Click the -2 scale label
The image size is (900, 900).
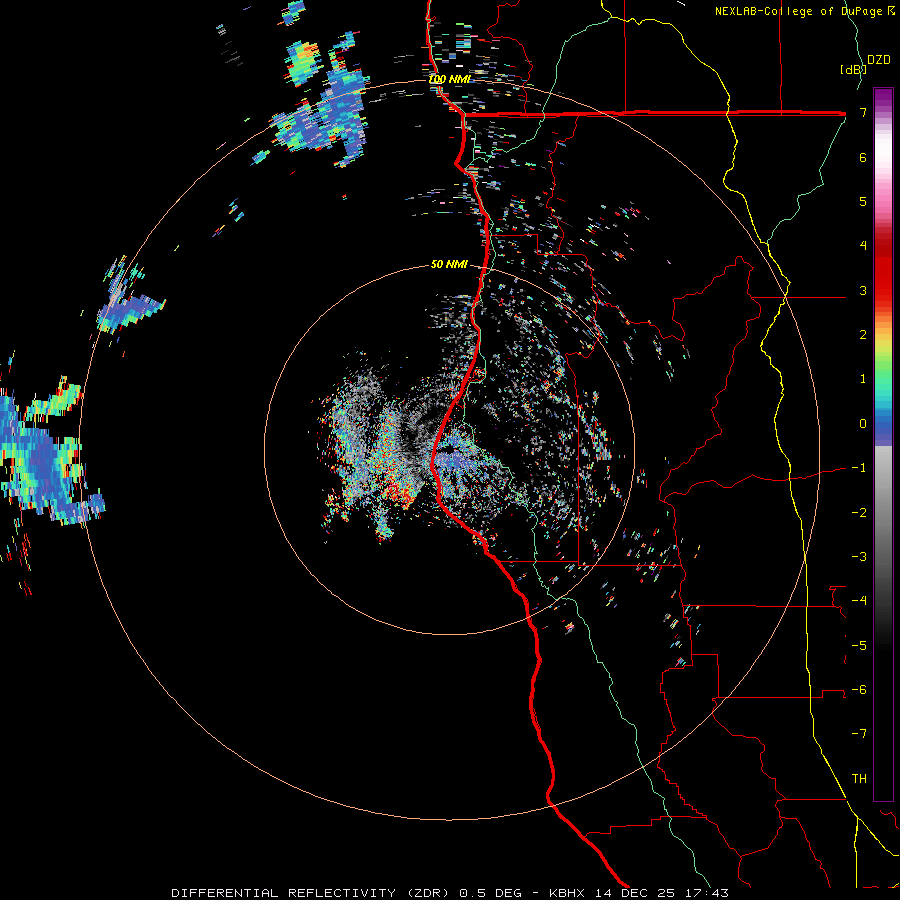coord(859,513)
